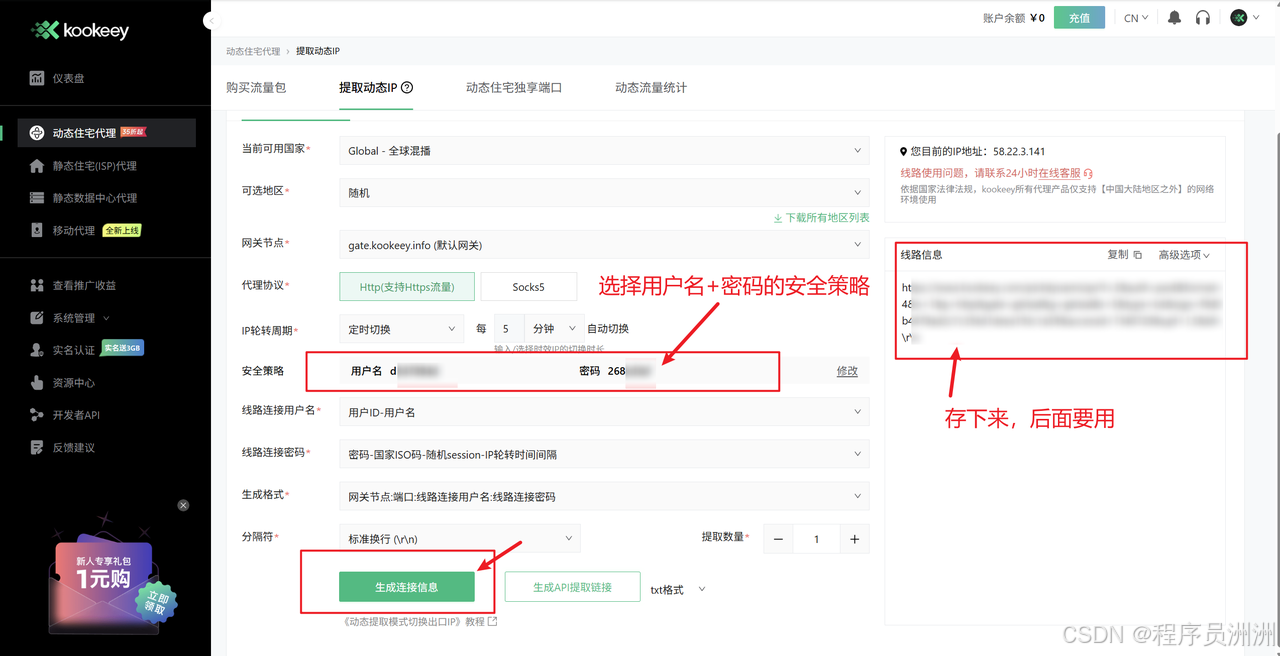Click the help icon next to 提取动态IP
This screenshot has height=656, width=1280.
(407, 88)
